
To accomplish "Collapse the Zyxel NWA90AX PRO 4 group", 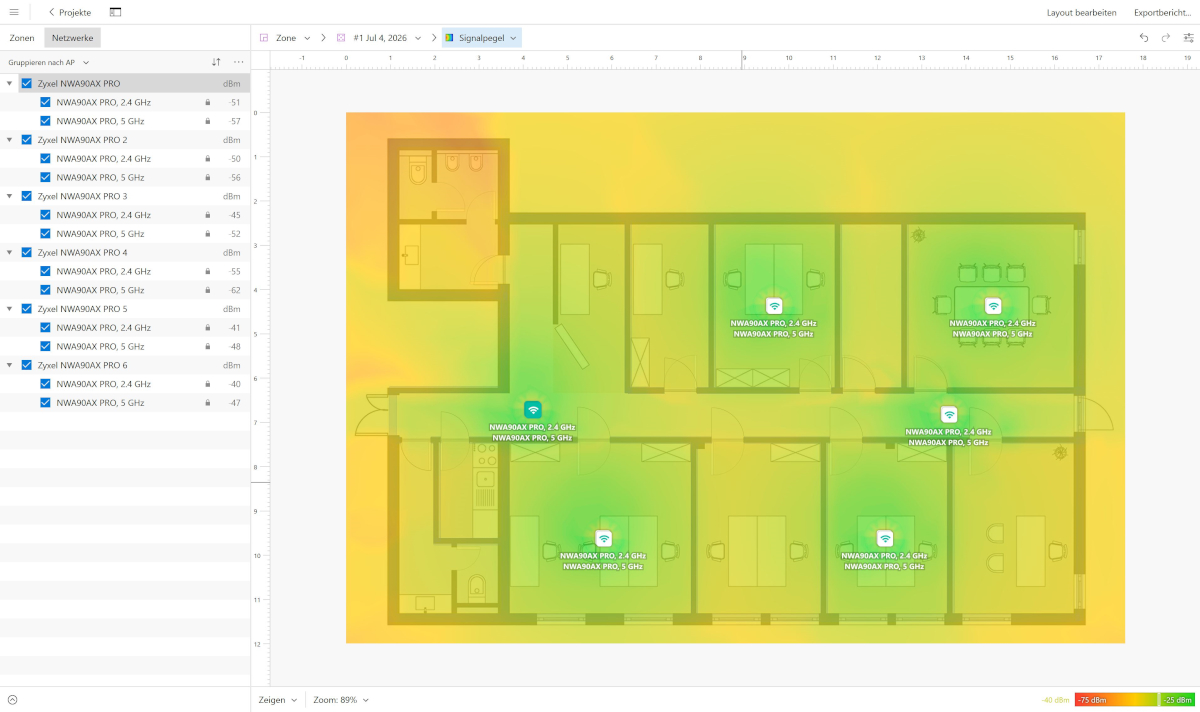I will pyautogui.click(x=10, y=252).
